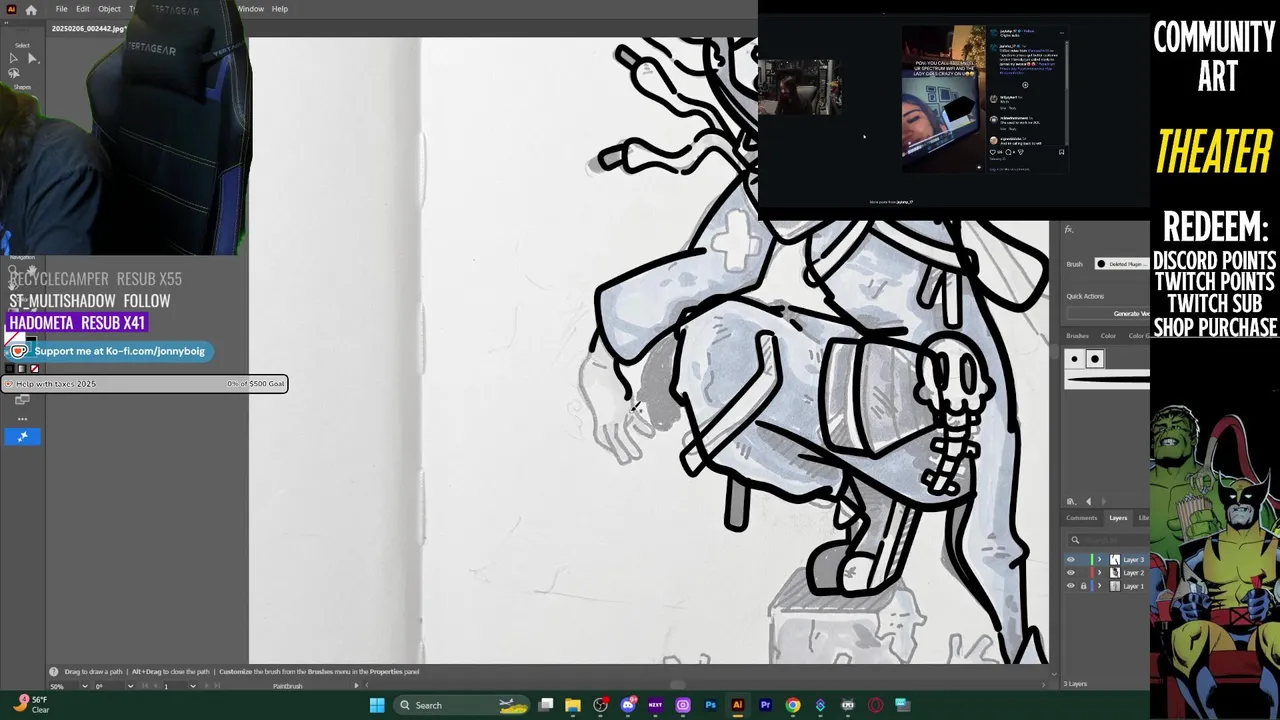This screenshot has width=1280, height=720.
Task: Click the Instagram post heart icon
Action: tap(993, 152)
